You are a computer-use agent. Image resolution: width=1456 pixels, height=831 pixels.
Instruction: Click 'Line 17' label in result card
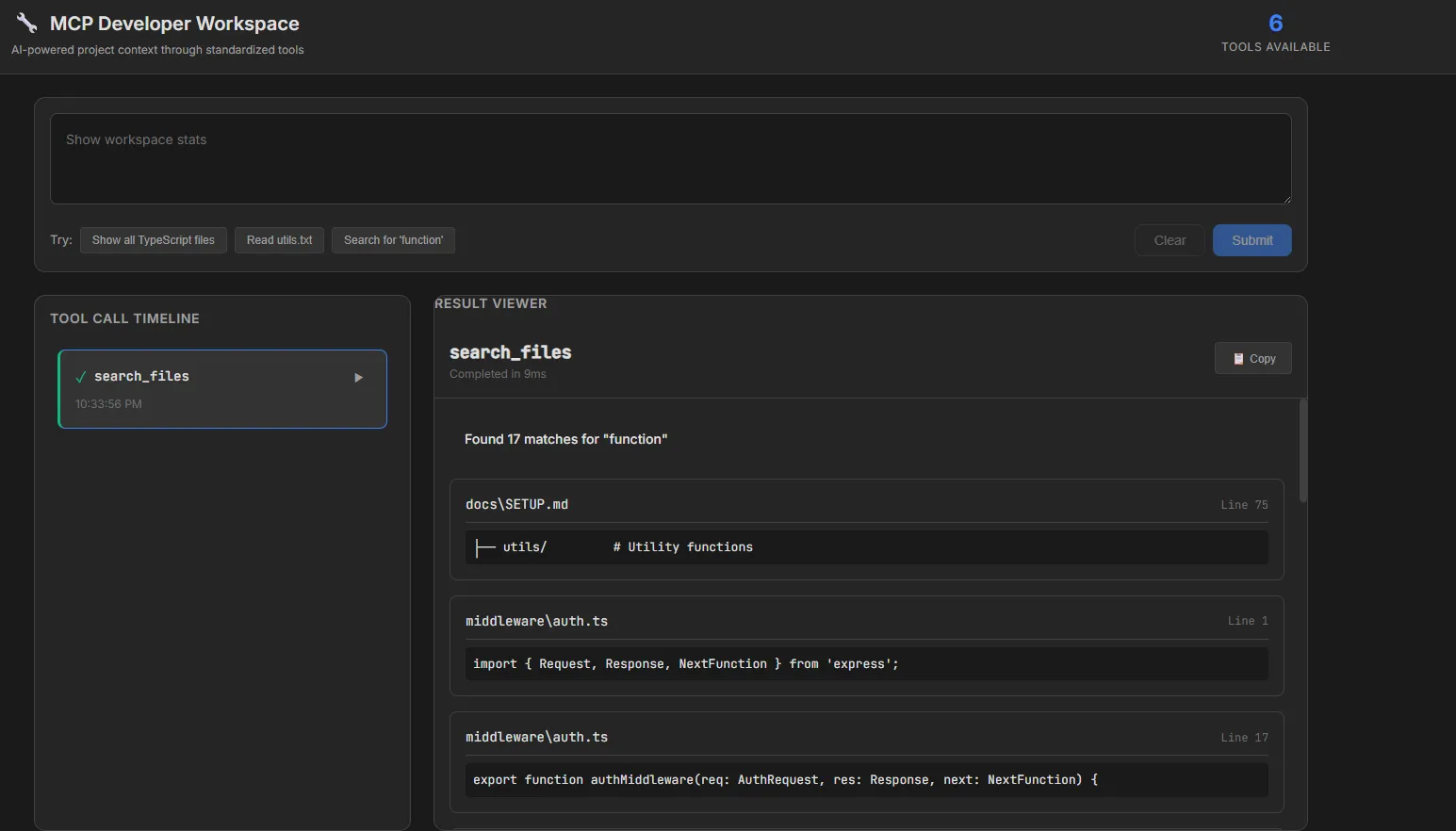point(1244,738)
